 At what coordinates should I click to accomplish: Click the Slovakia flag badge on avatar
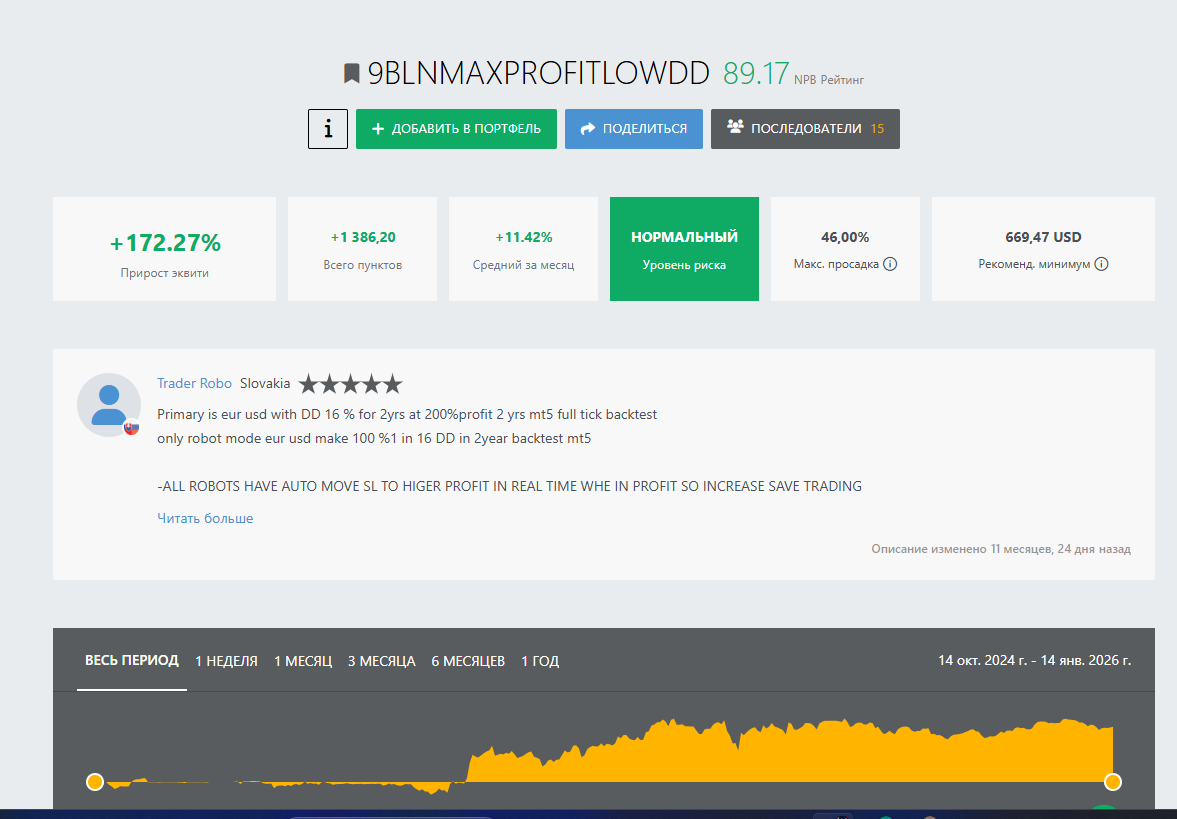[131, 427]
